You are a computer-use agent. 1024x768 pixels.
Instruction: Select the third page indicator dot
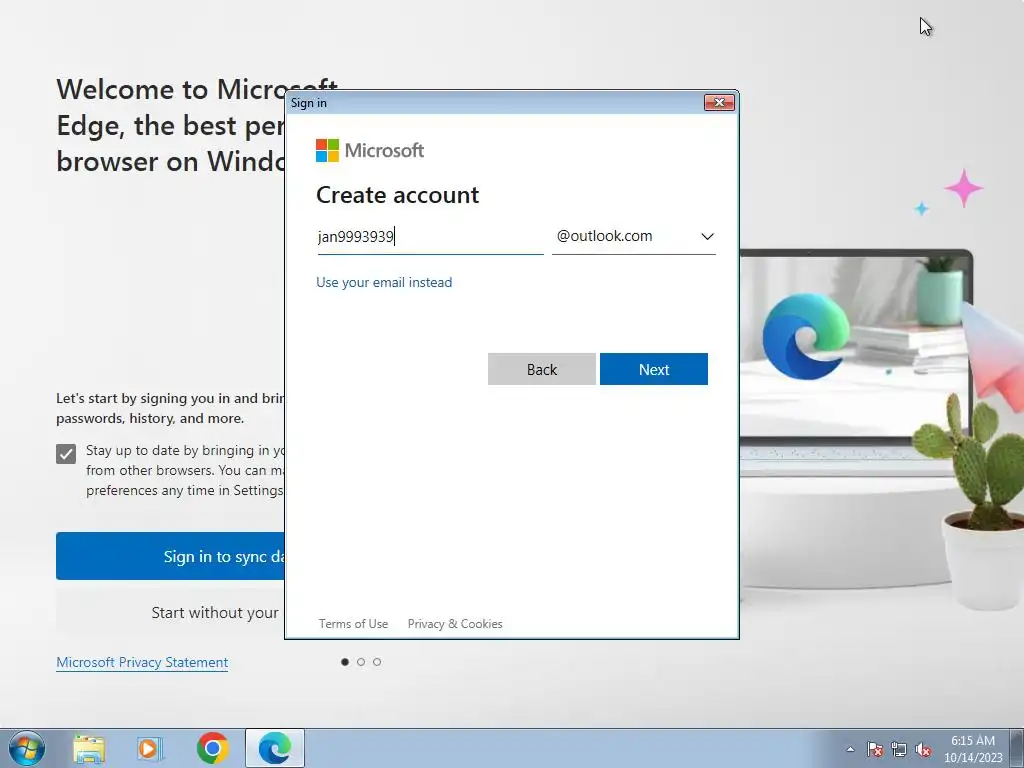pyautogui.click(x=377, y=662)
